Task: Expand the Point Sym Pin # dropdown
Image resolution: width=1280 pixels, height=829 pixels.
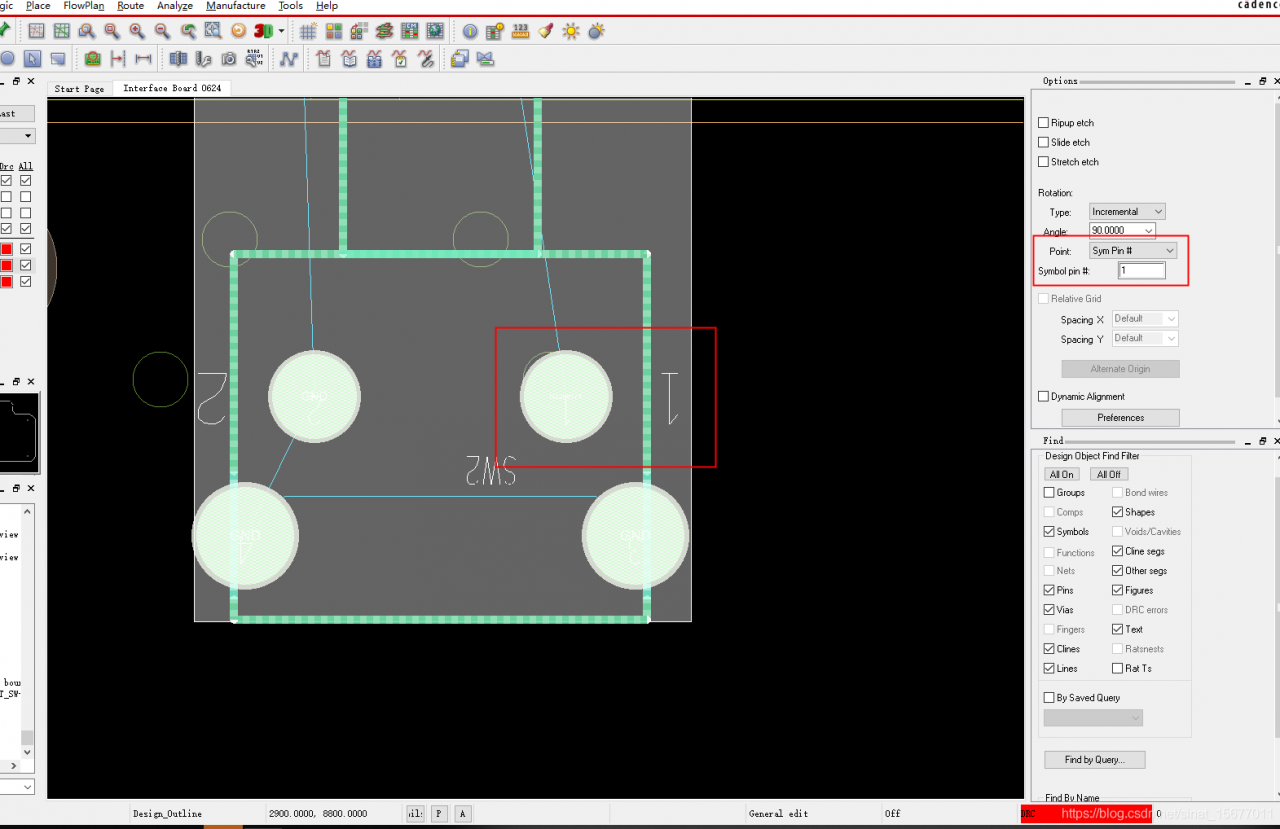Action: tap(1133, 251)
